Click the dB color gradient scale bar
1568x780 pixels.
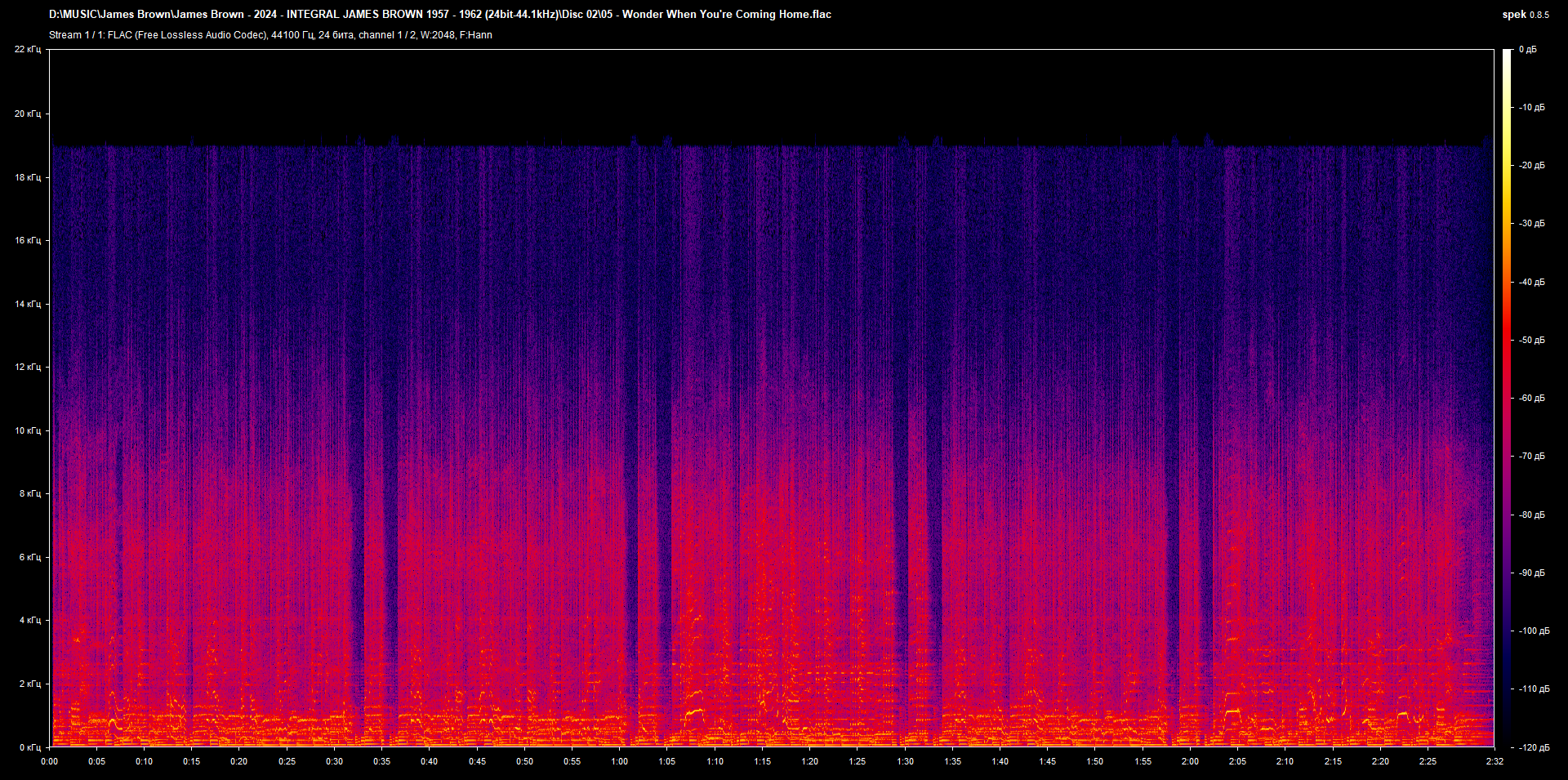pyautogui.click(x=1507, y=398)
